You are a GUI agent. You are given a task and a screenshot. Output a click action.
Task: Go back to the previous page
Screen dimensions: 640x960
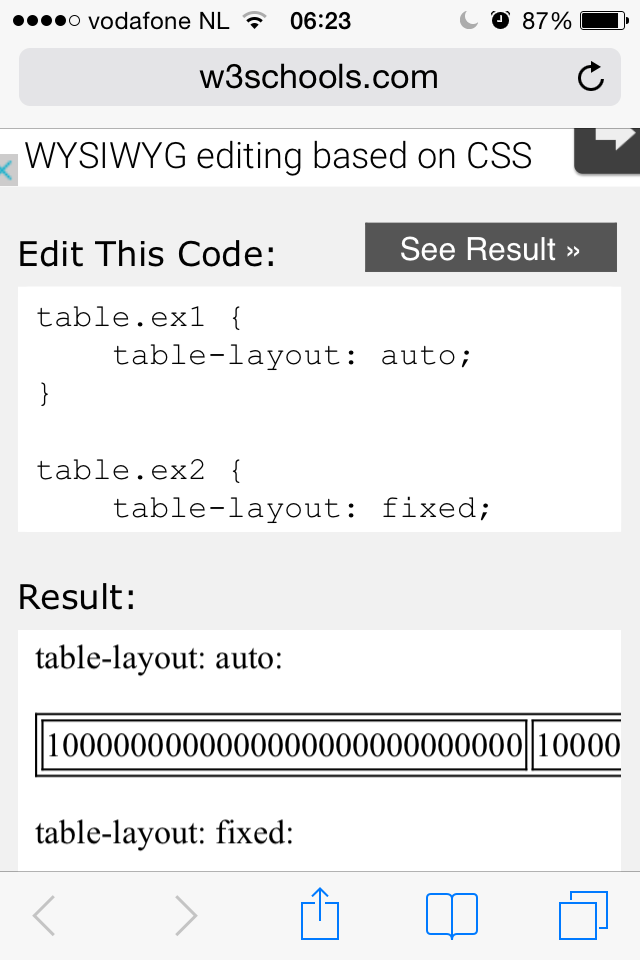tap(44, 916)
